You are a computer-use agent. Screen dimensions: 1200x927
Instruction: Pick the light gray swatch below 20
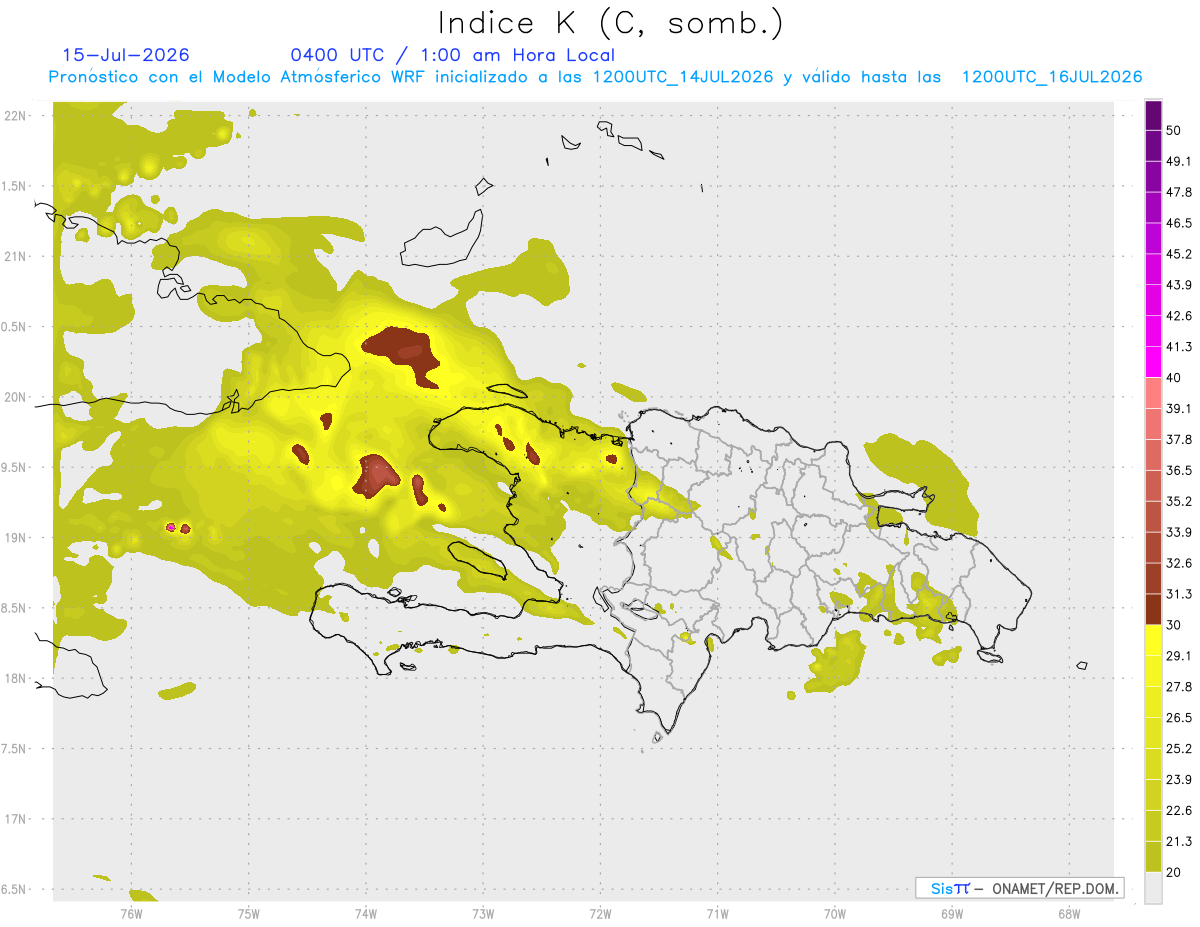pyautogui.click(x=1153, y=887)
